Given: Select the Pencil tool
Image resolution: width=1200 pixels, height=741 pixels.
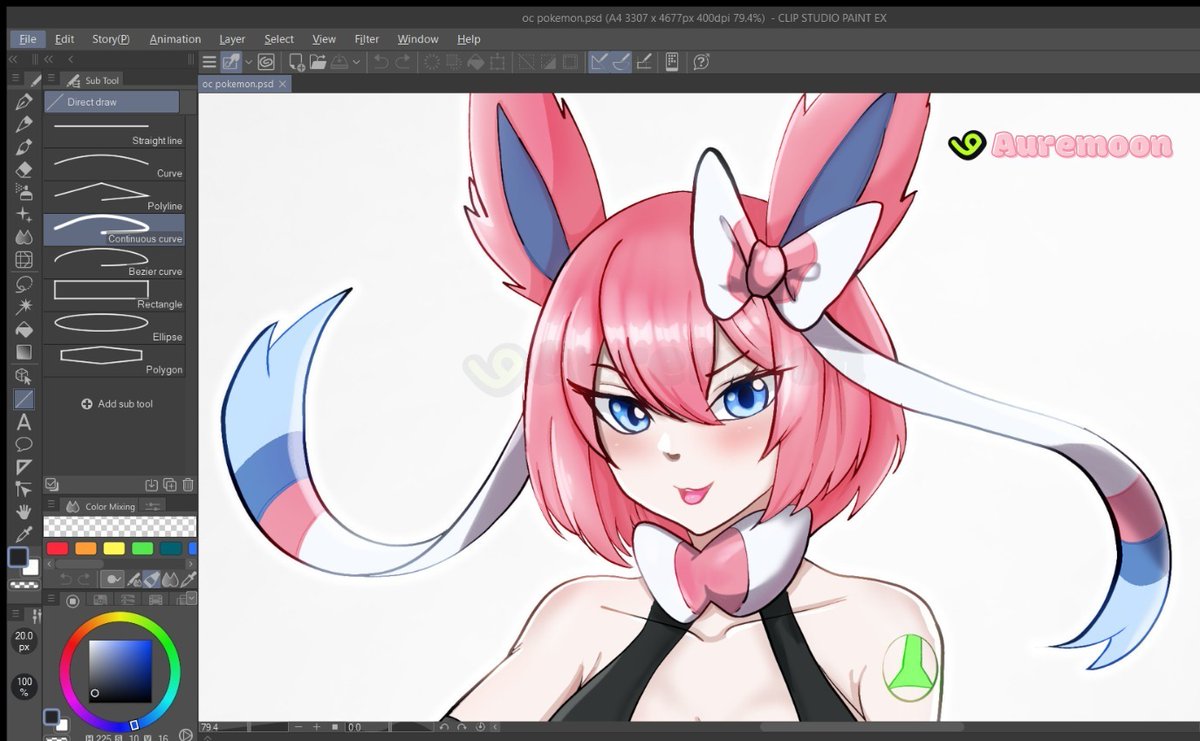Looking at the screenshot, I should click(24, 124).
